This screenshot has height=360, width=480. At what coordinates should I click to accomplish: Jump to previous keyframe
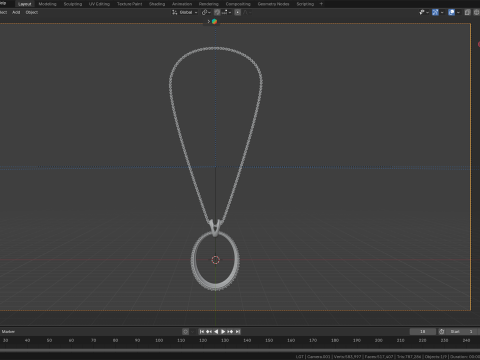click(209, 331)
